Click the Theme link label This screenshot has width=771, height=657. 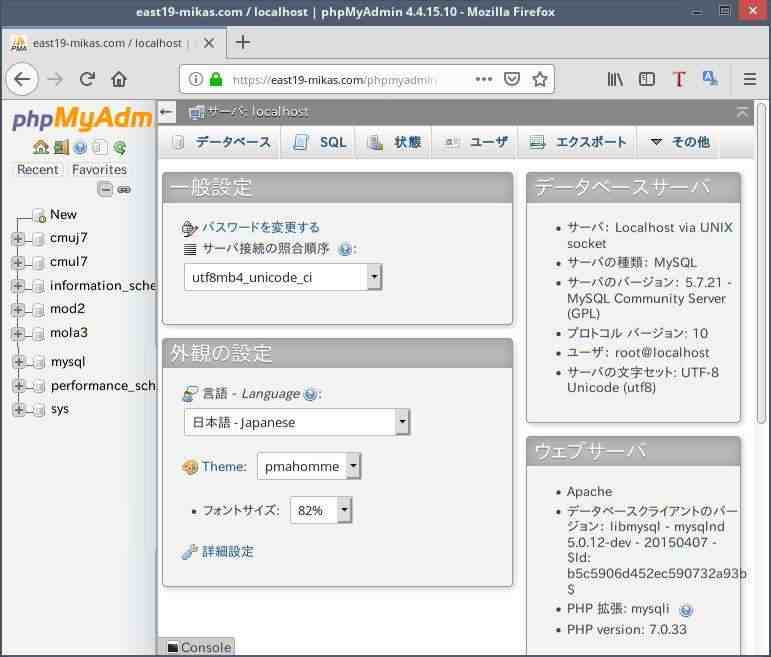224,466
